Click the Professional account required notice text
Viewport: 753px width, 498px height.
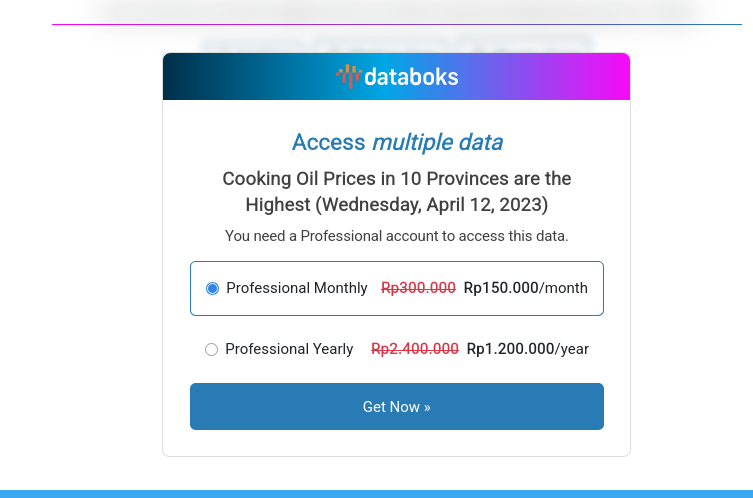pos(397,236)
